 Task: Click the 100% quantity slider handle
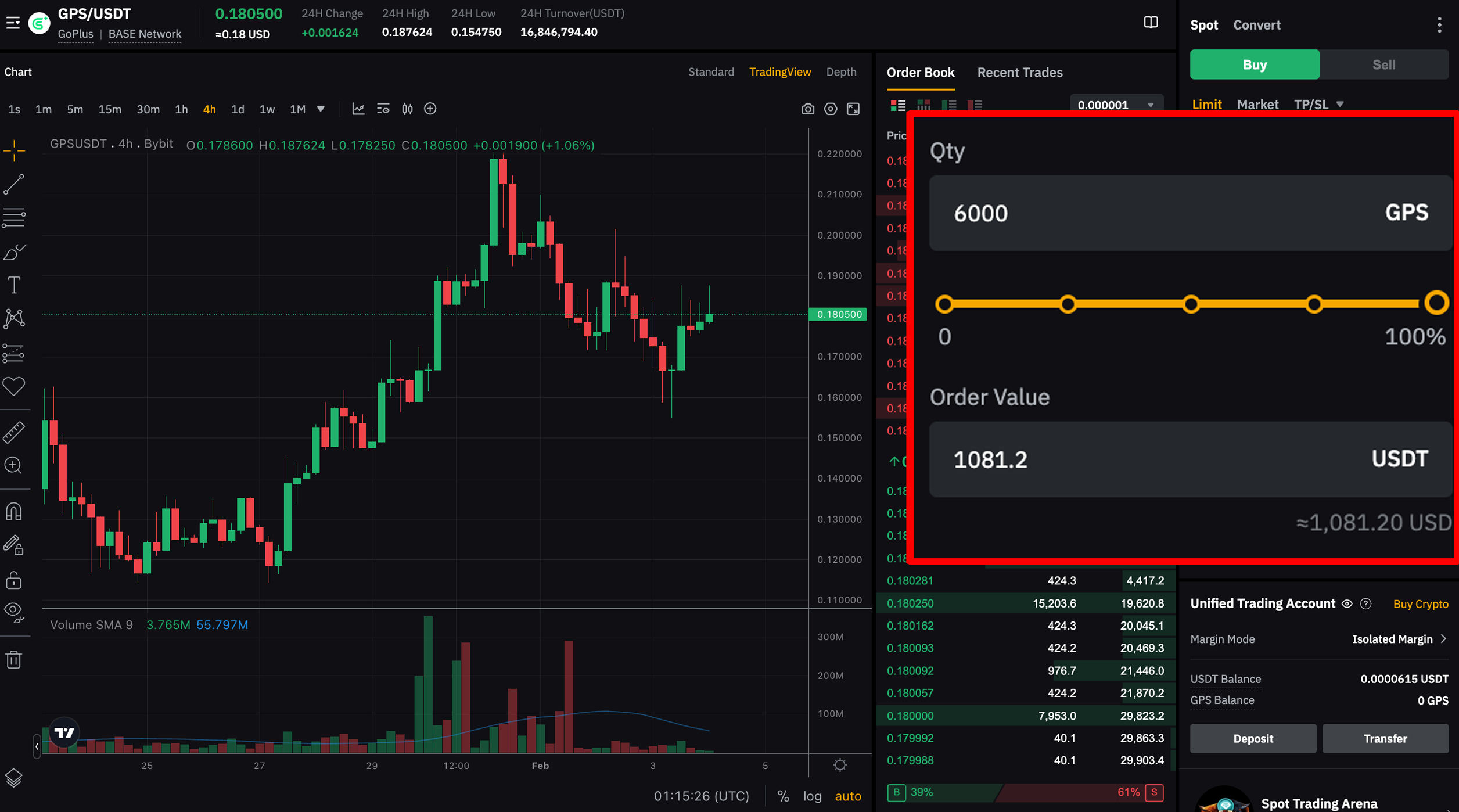point(1436,303)
